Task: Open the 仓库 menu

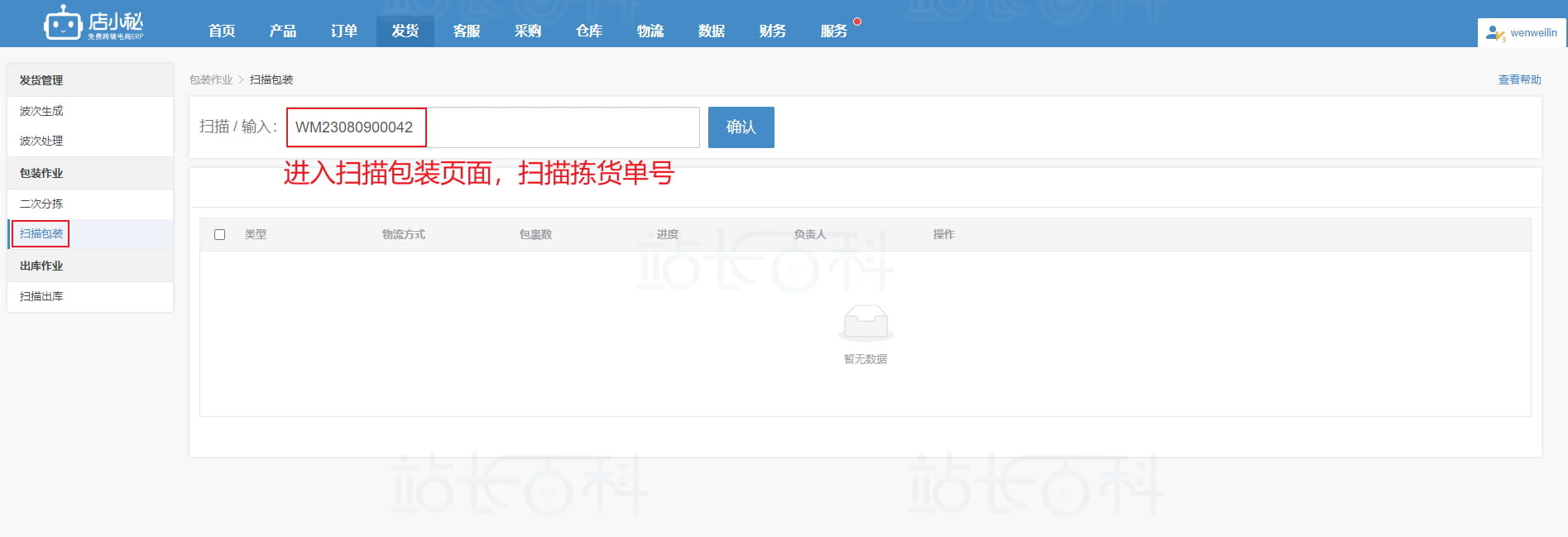Action: (x=589, y=31)
